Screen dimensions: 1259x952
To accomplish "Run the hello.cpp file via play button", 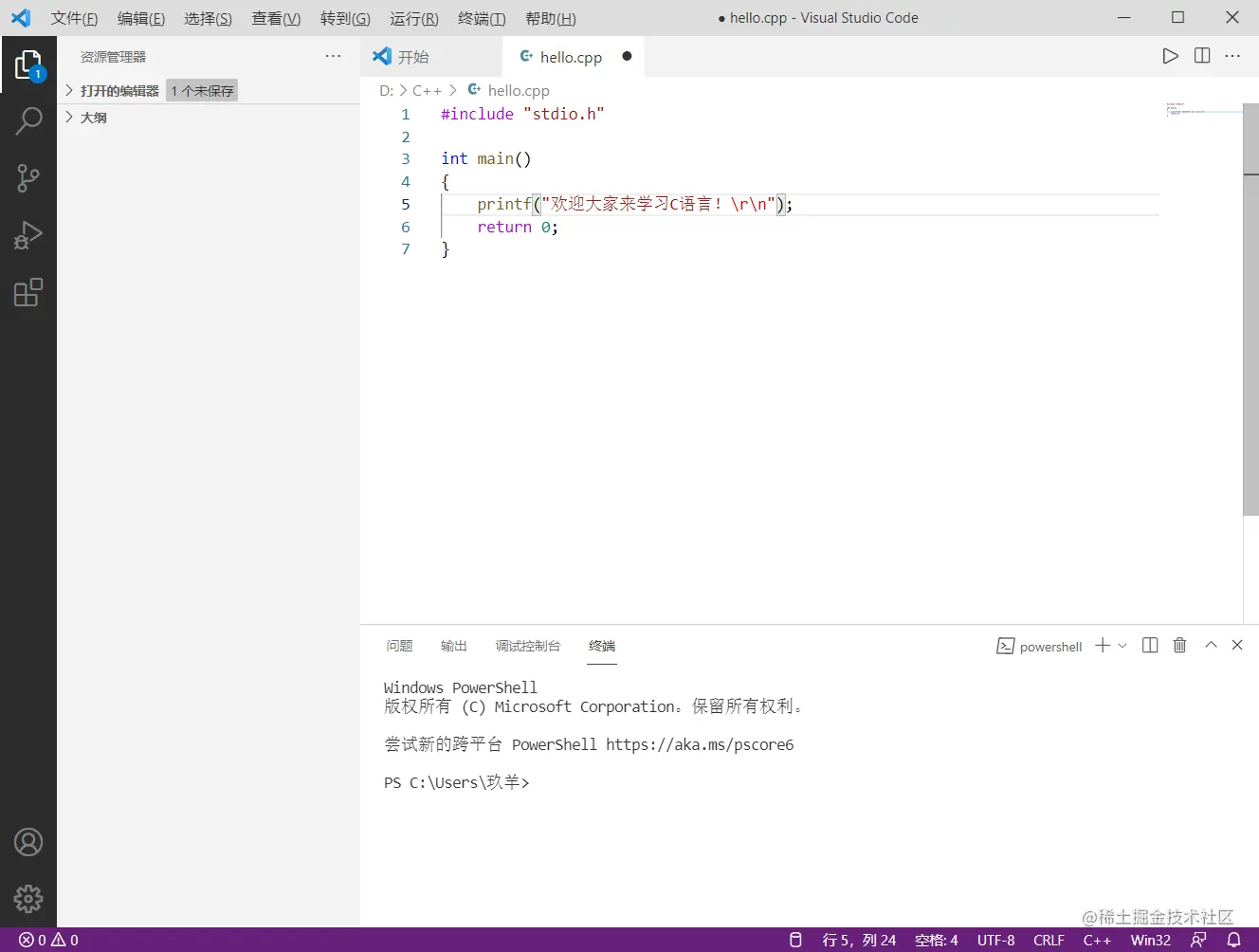I will (x=1170, y=56).
